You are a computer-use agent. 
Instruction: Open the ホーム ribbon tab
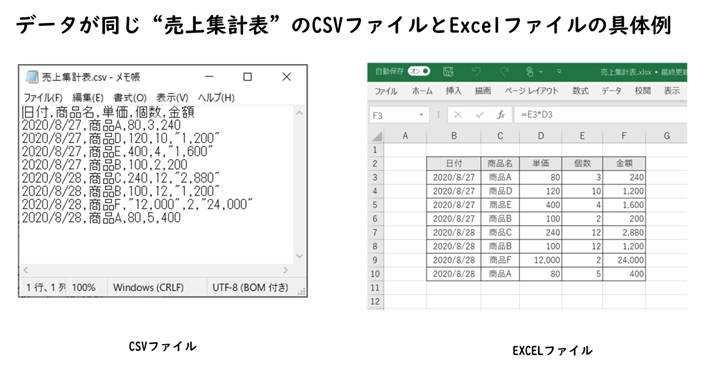pyautogui.click(x=422, y=91)
